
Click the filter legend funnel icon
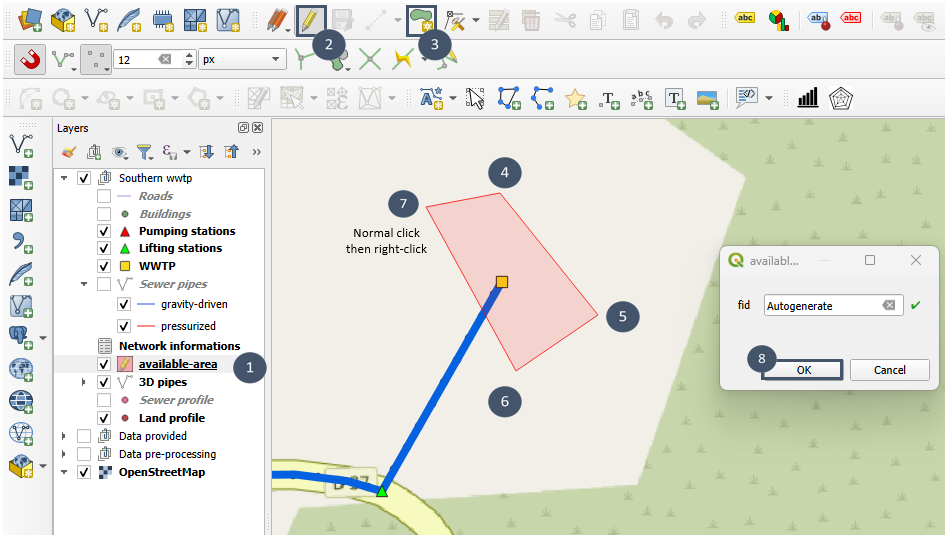144,153
